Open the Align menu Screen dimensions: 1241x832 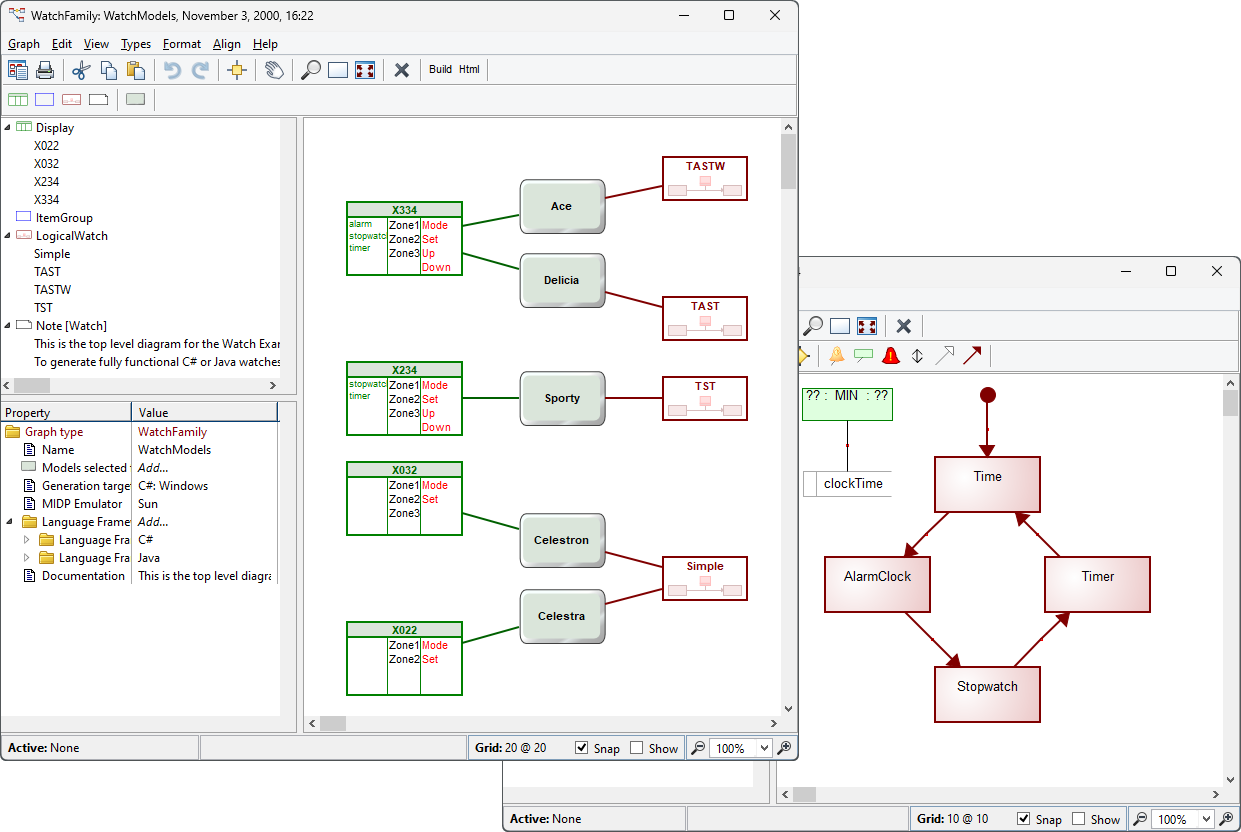click(x=227, y=44)
